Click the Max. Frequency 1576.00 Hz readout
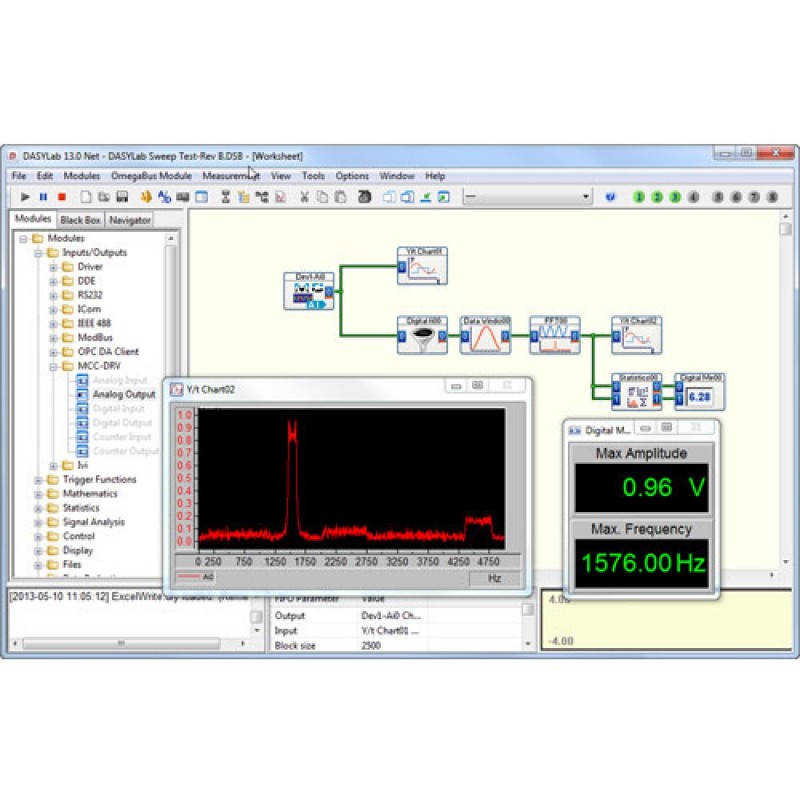 click(642, 563)
